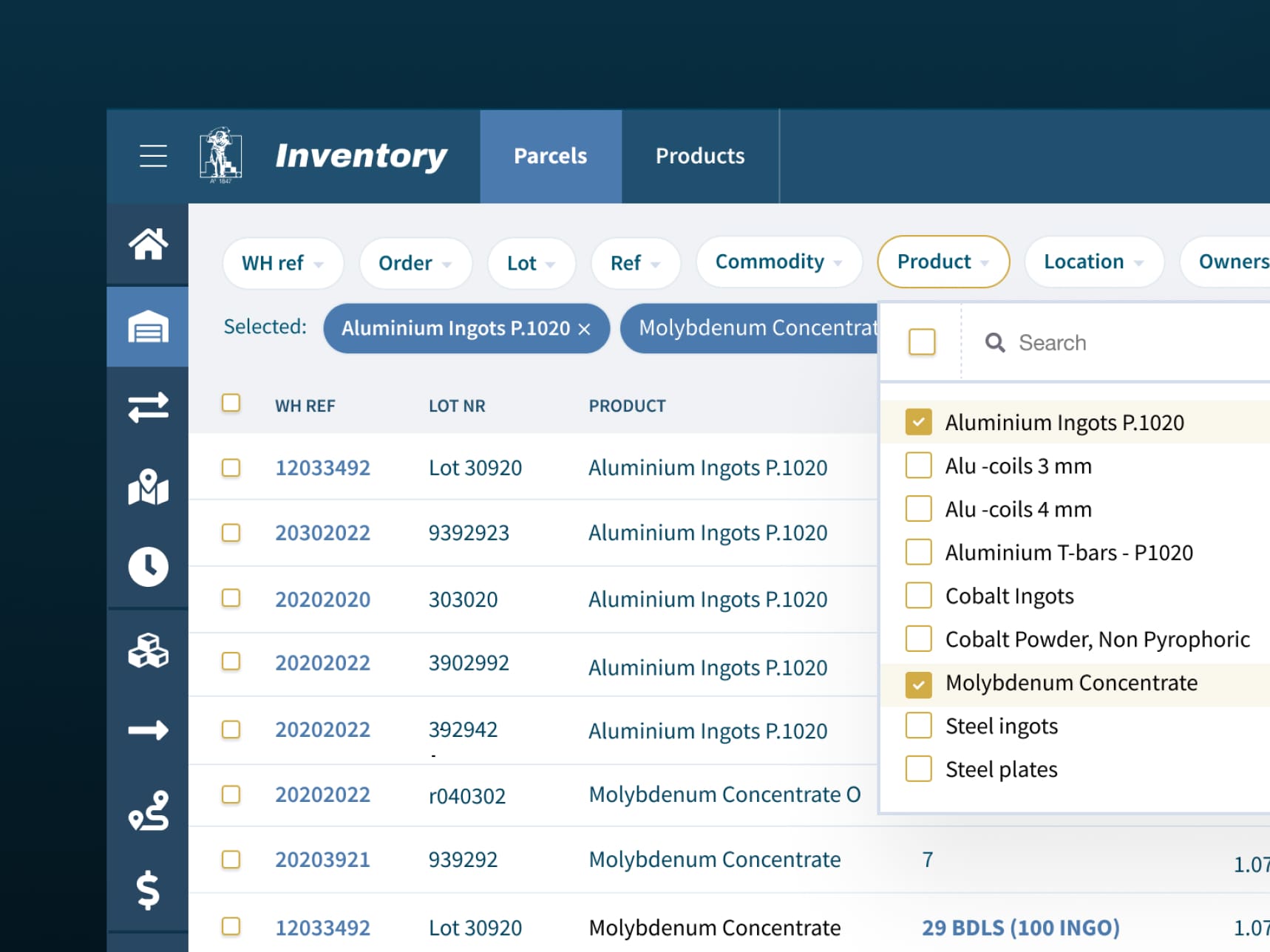Select row checkbox for Lot 9392923
The height and width of the screenshot is (952, 1270).
pos(231,533)
